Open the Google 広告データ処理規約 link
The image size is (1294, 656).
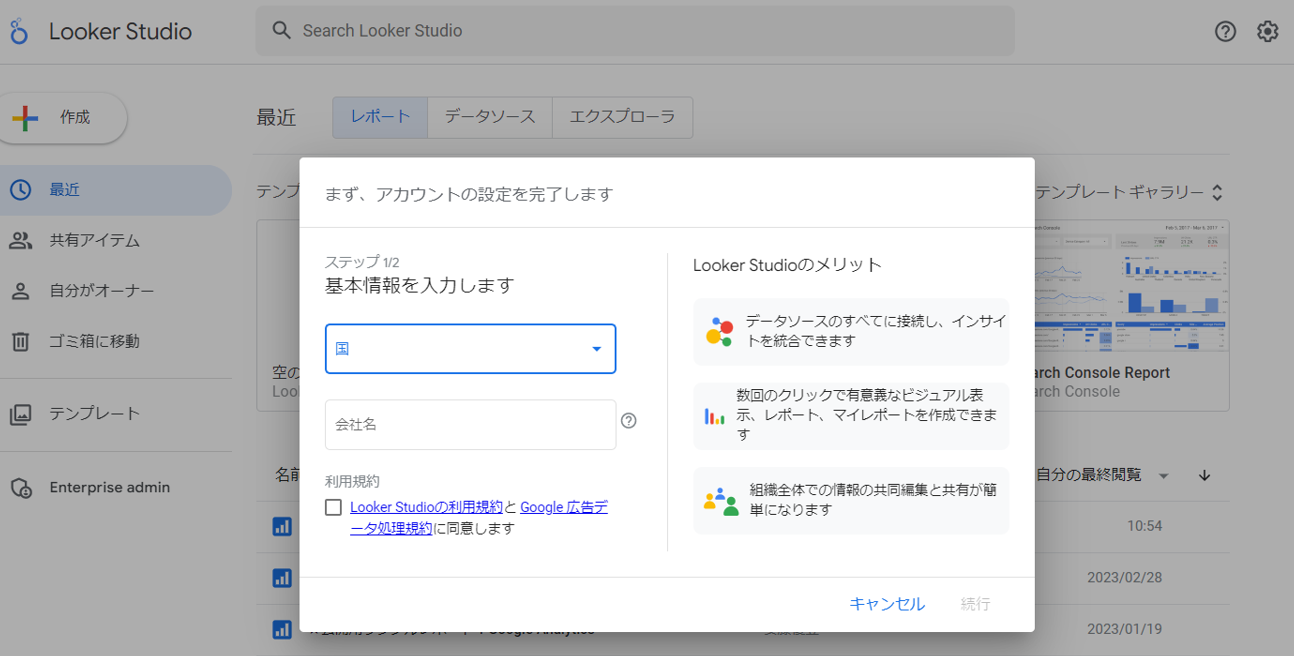coord(479,518)
